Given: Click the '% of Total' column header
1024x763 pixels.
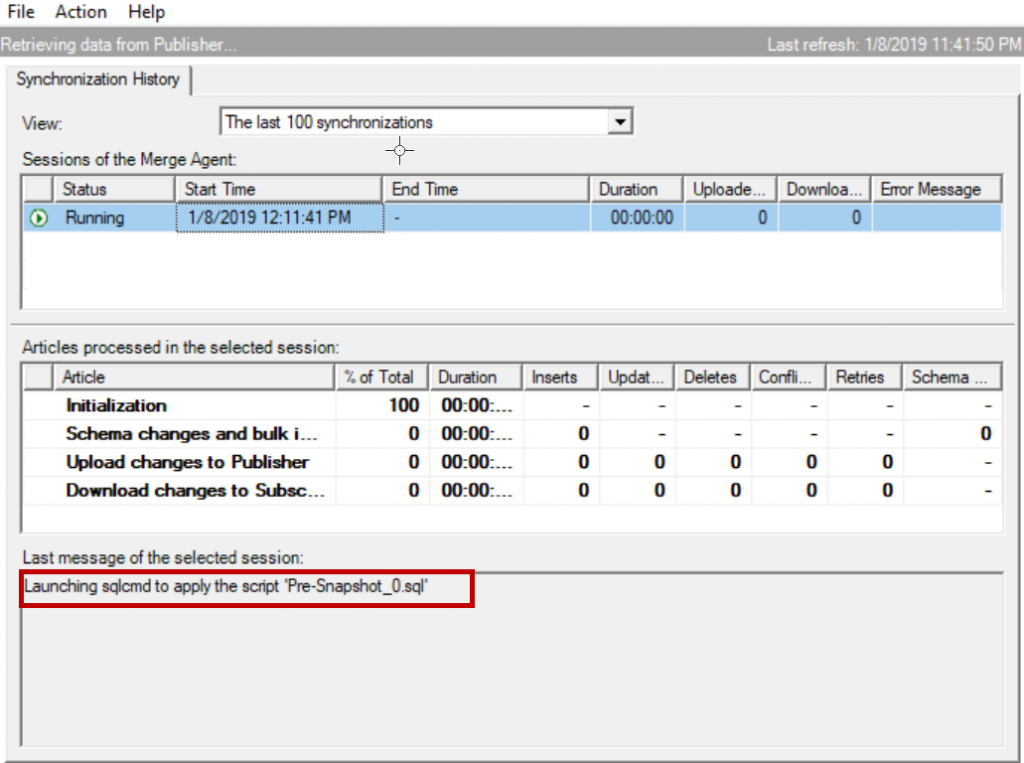Looking at the screenshot, I should point(381,377).
